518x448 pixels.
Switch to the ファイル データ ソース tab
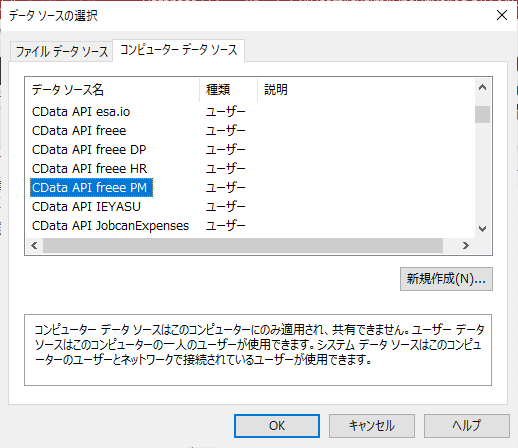pyautogui.click(x=61, y=52)
